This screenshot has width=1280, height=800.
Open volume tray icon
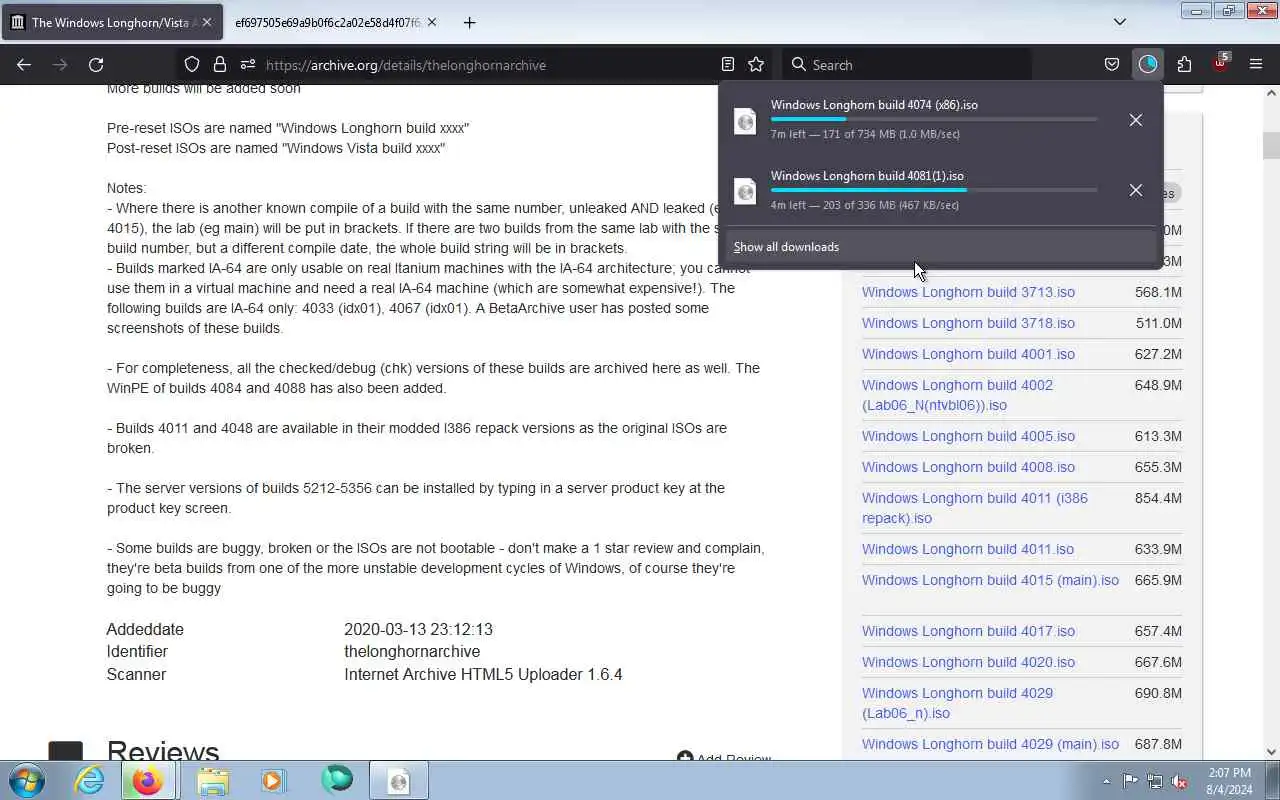pos(1180,781)
